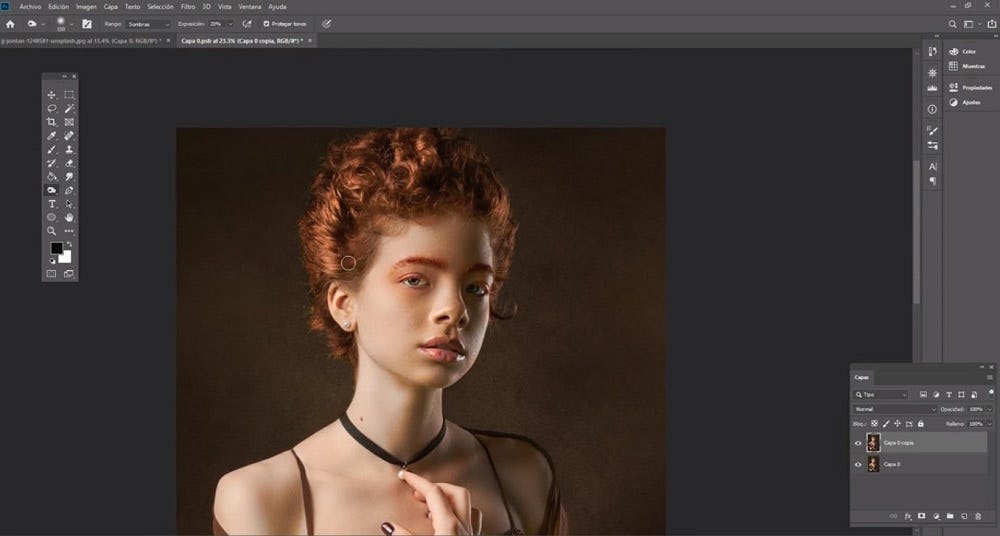Click the Opacidad 100% value field
The width and height of the screenshot is (1000, 536).
pos(976,409)
